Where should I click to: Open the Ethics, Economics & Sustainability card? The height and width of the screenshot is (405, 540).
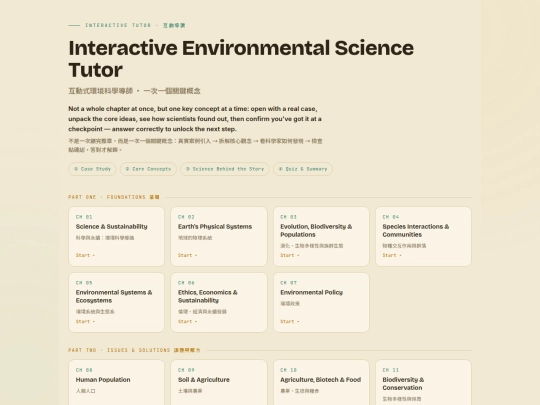tap(219, 302)
